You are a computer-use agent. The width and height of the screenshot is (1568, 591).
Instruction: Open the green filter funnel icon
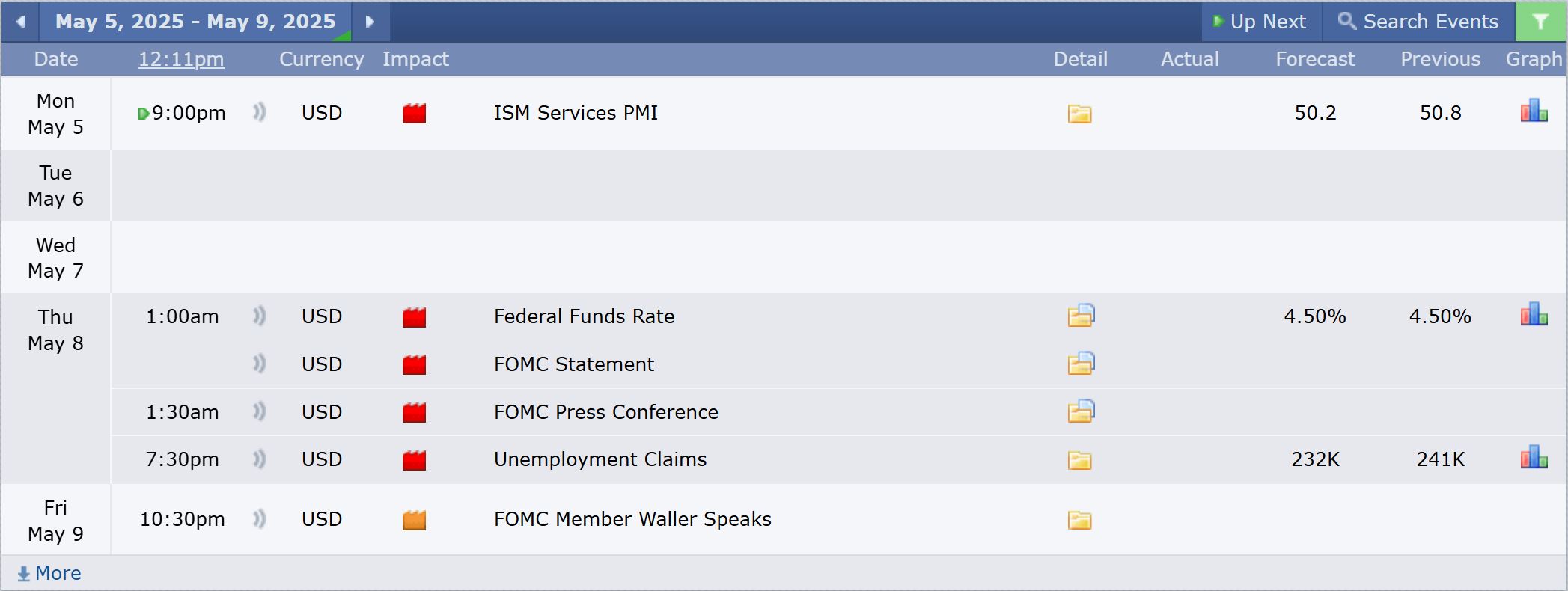pos(1540,22)
